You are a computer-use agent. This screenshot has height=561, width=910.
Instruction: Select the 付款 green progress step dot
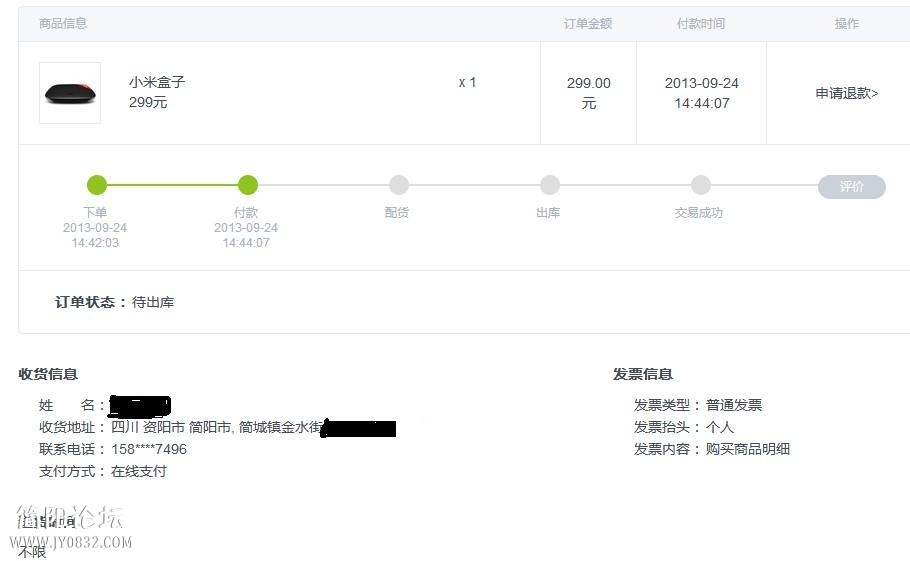pos(248,185)
